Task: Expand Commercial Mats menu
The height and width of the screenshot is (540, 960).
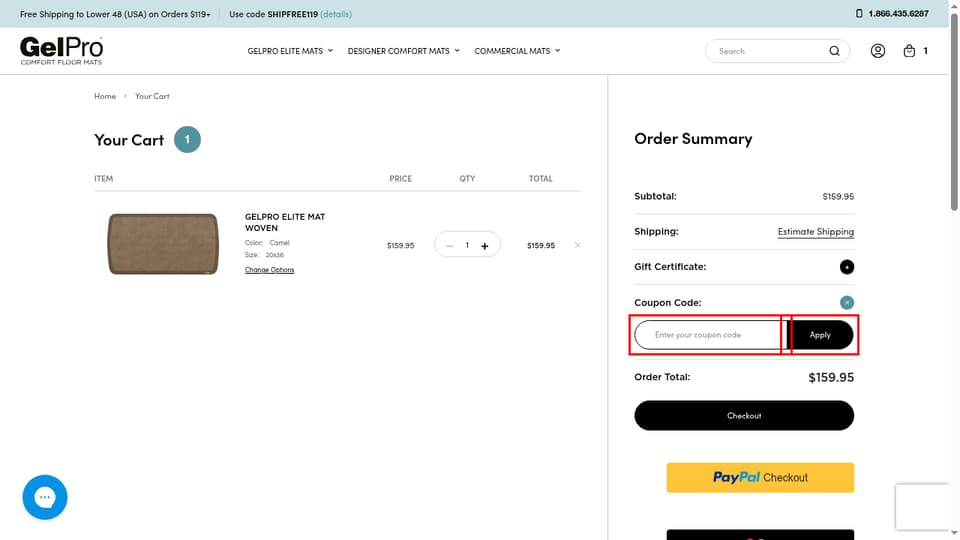Action: (x=517, y=51)
